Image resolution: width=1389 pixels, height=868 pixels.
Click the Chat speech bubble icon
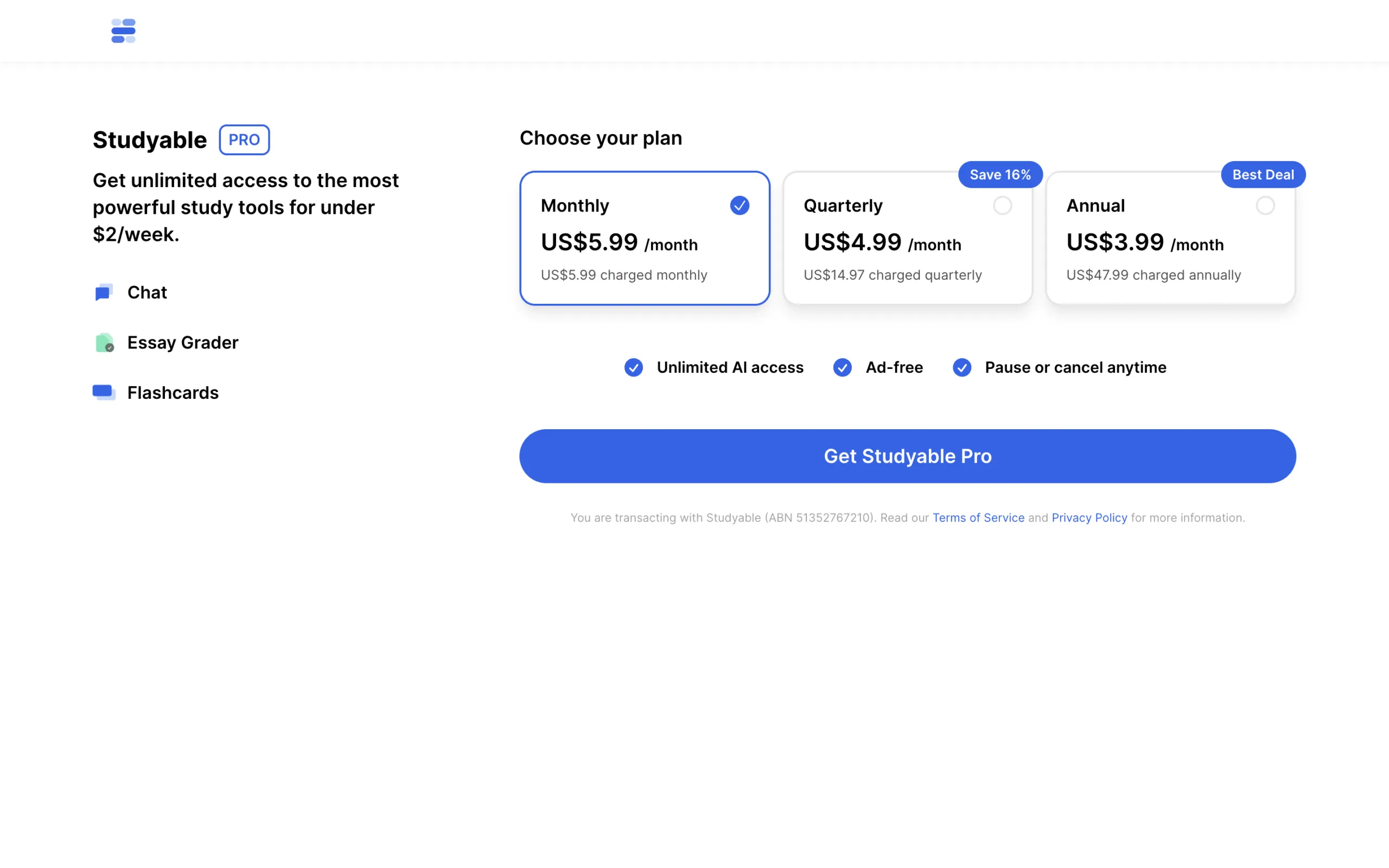pyautogui.click(x=103, y=293)
